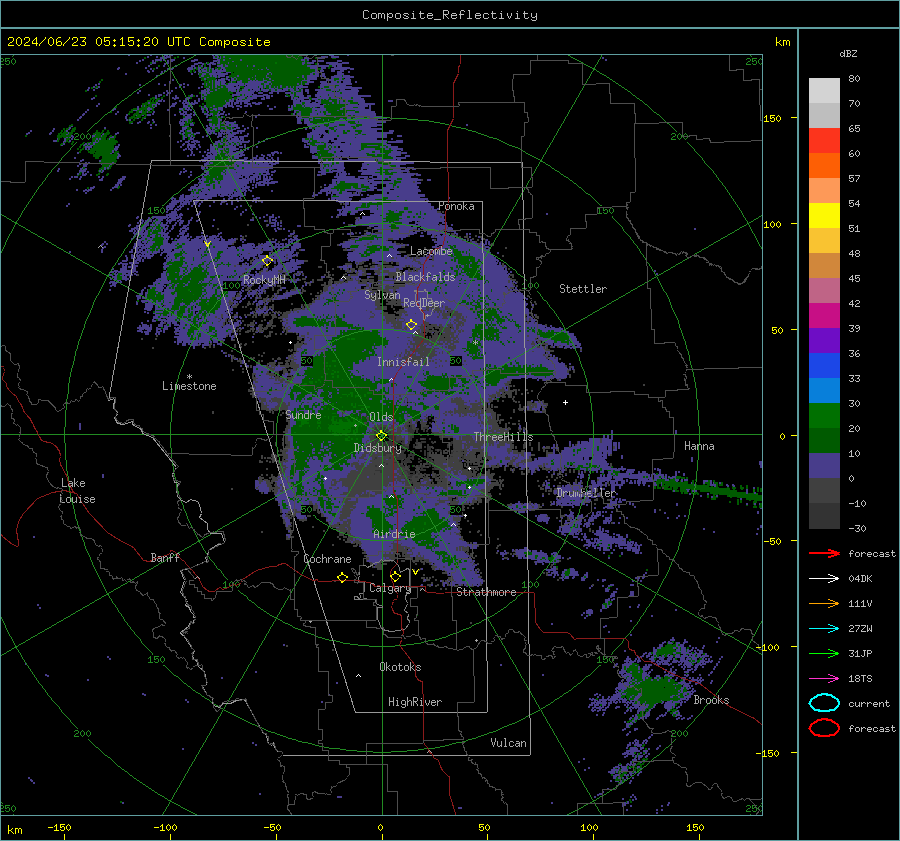Click the asterisk marker above Limestone
The width and height of the screenshot is (900, 841).
coord(189,377)
